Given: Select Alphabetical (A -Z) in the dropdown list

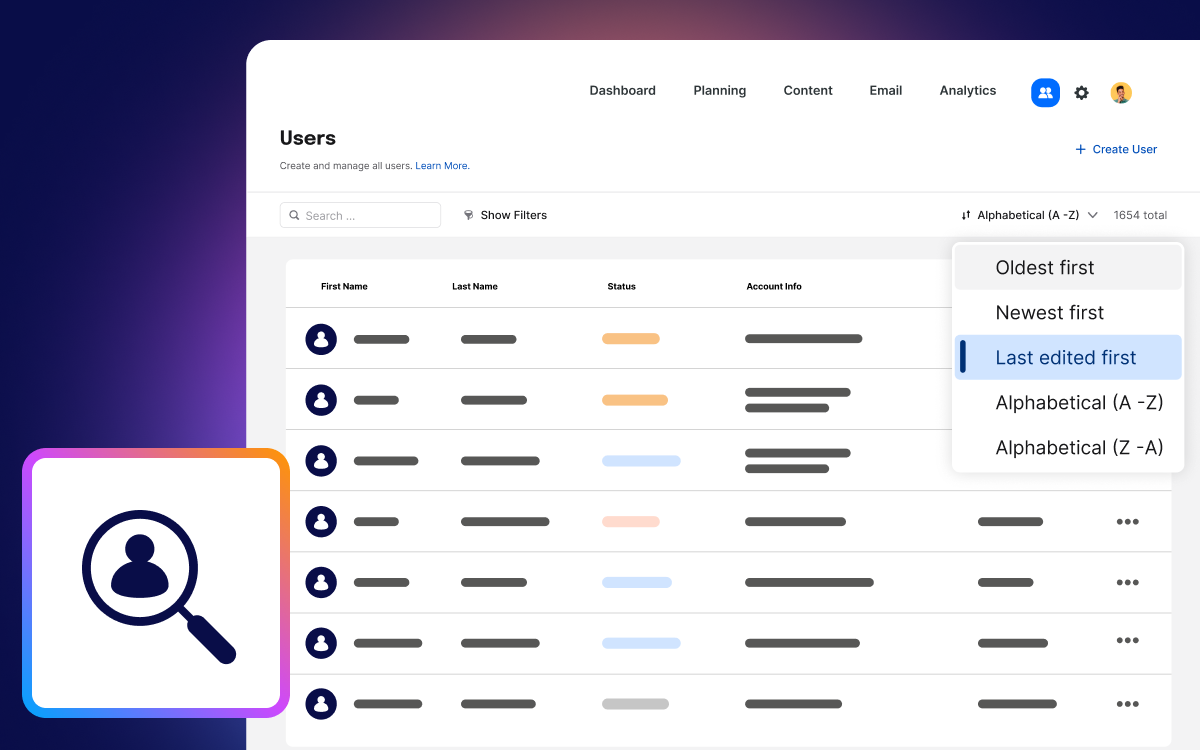Looking at the screenshot, I should click(x=1068, y=403).
